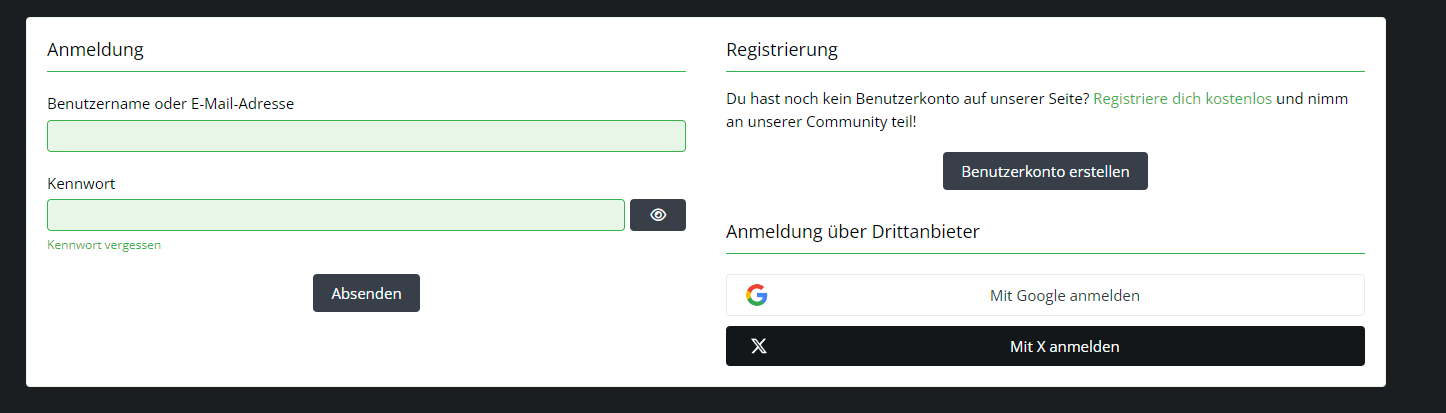Click the dark background right of the form
This screenshot has height=413, width=1446.
click(1415, 200)
